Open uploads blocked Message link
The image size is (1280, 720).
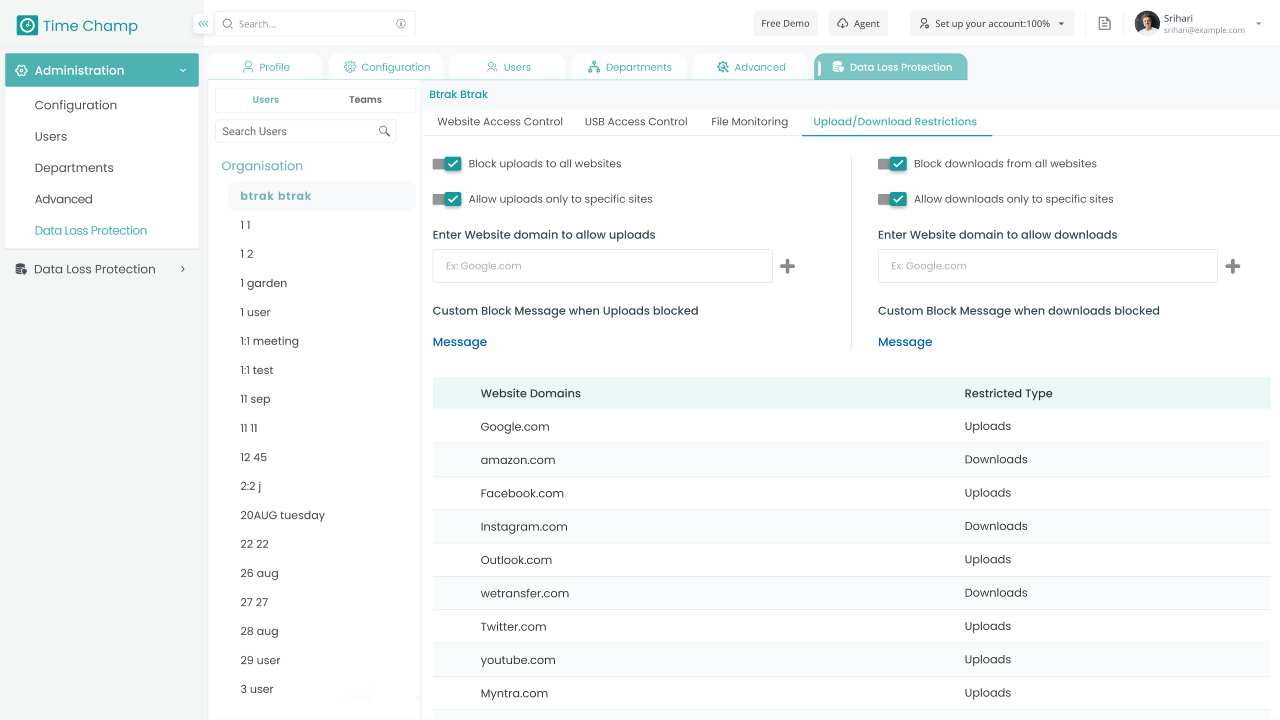[x=460, y=342]
